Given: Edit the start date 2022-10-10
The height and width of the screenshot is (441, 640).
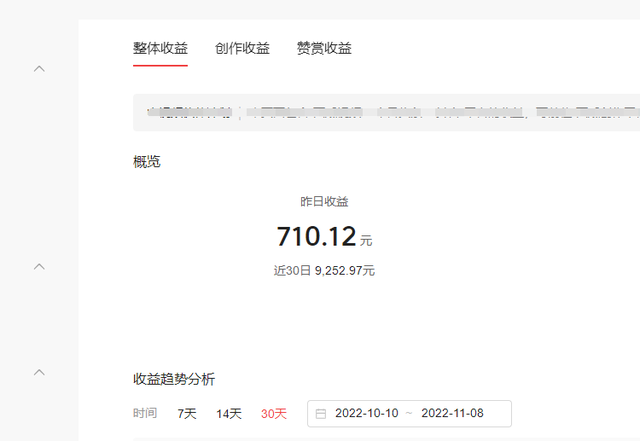Looking at the screenshot, I should click(366, 414).
